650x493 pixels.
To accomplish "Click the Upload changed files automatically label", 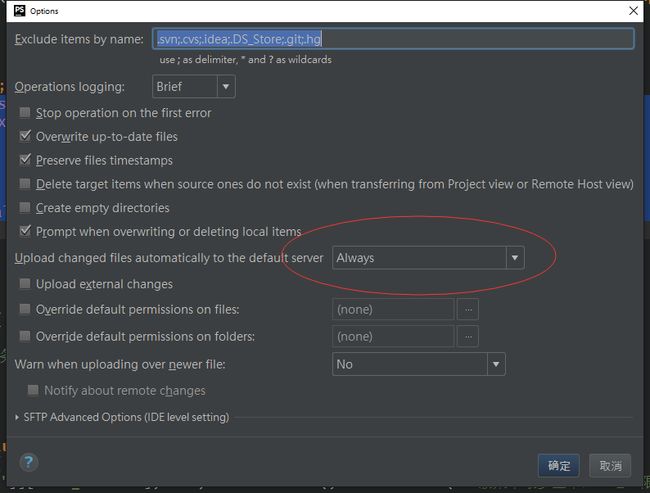I will point(169,258).
